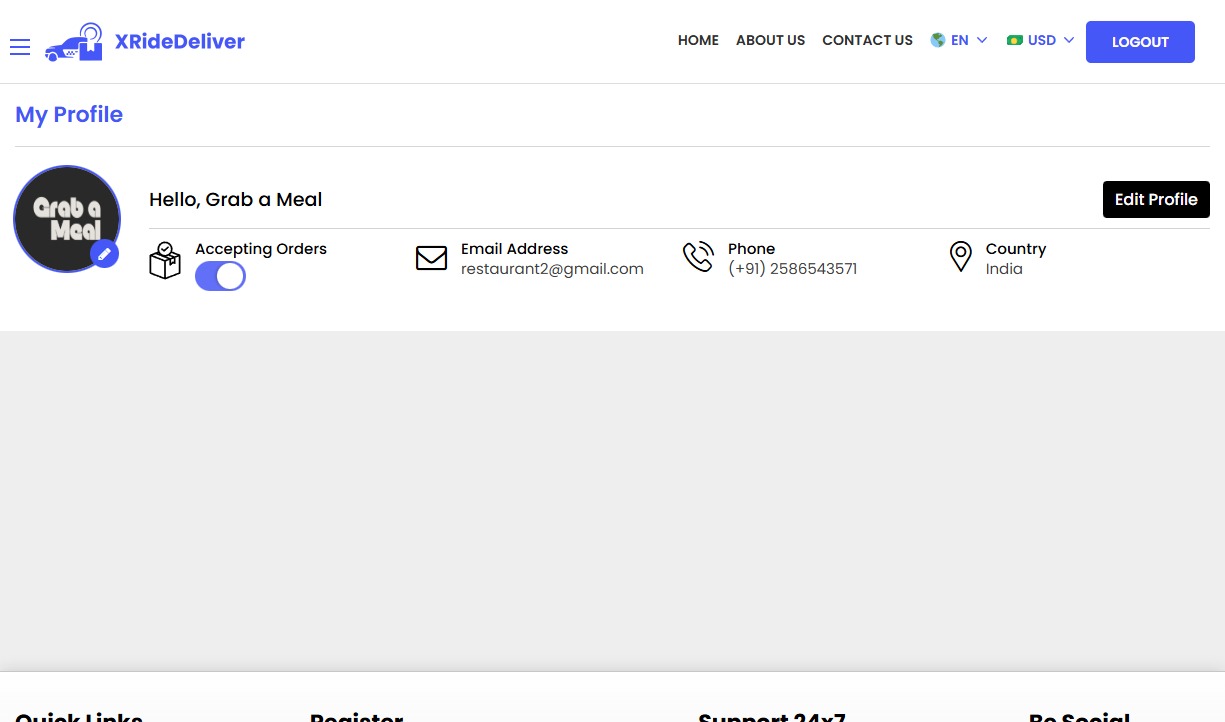Viewport: 1225px width, 722px height.
Task: Go to the HOME page
Action: (698, 41)
